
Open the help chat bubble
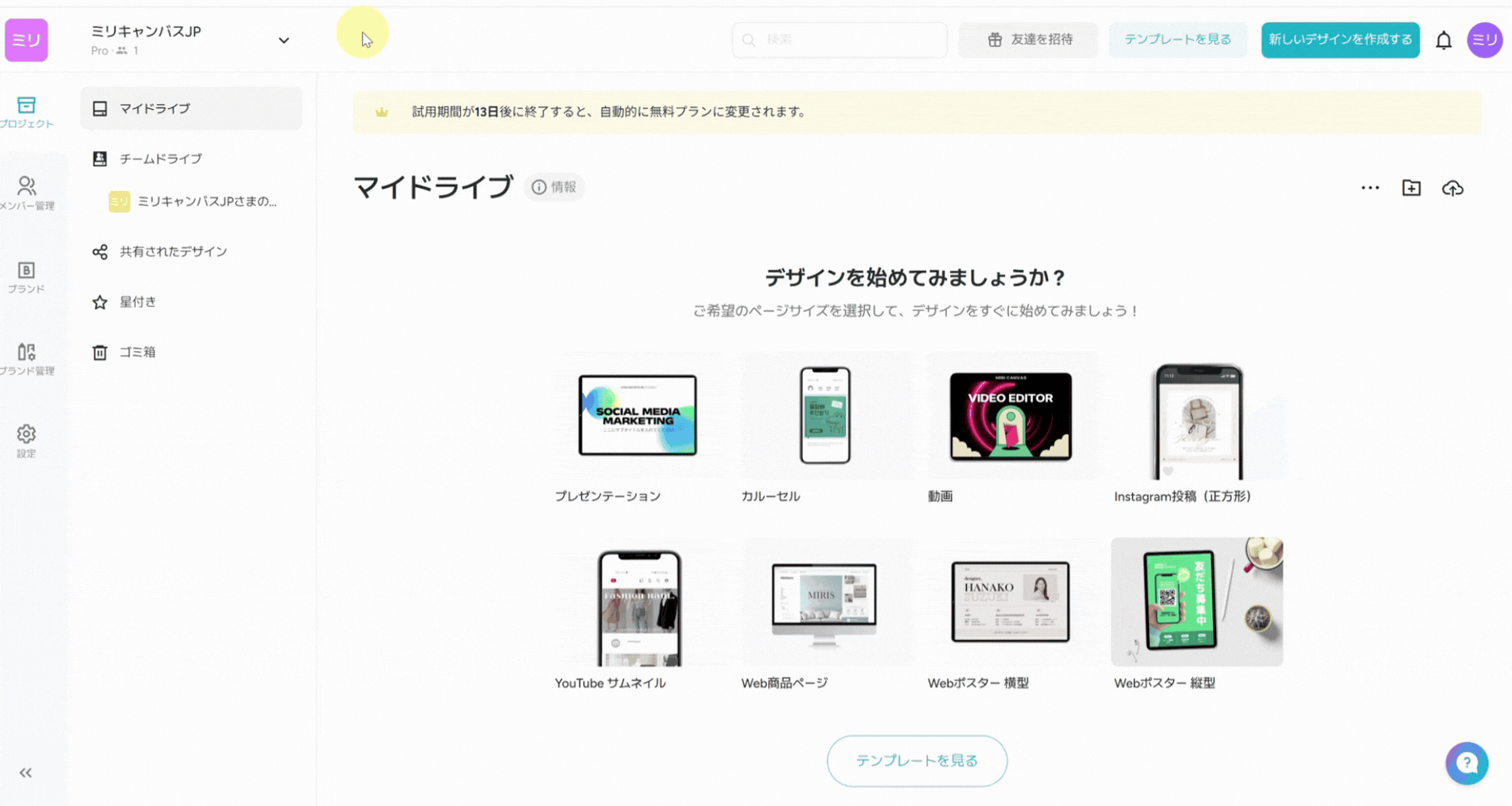1467,763
